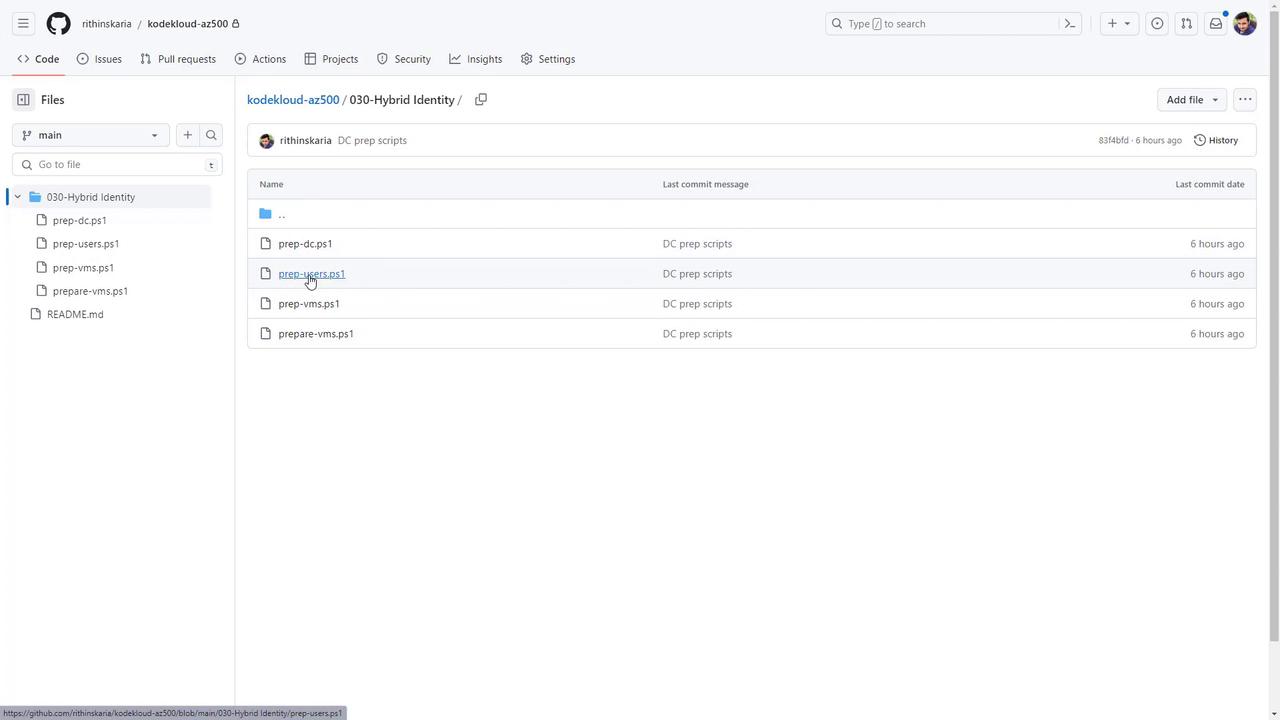Copy the folder path to clipboard
Viewport: 1280px width, 720px height.
point(481,100)
